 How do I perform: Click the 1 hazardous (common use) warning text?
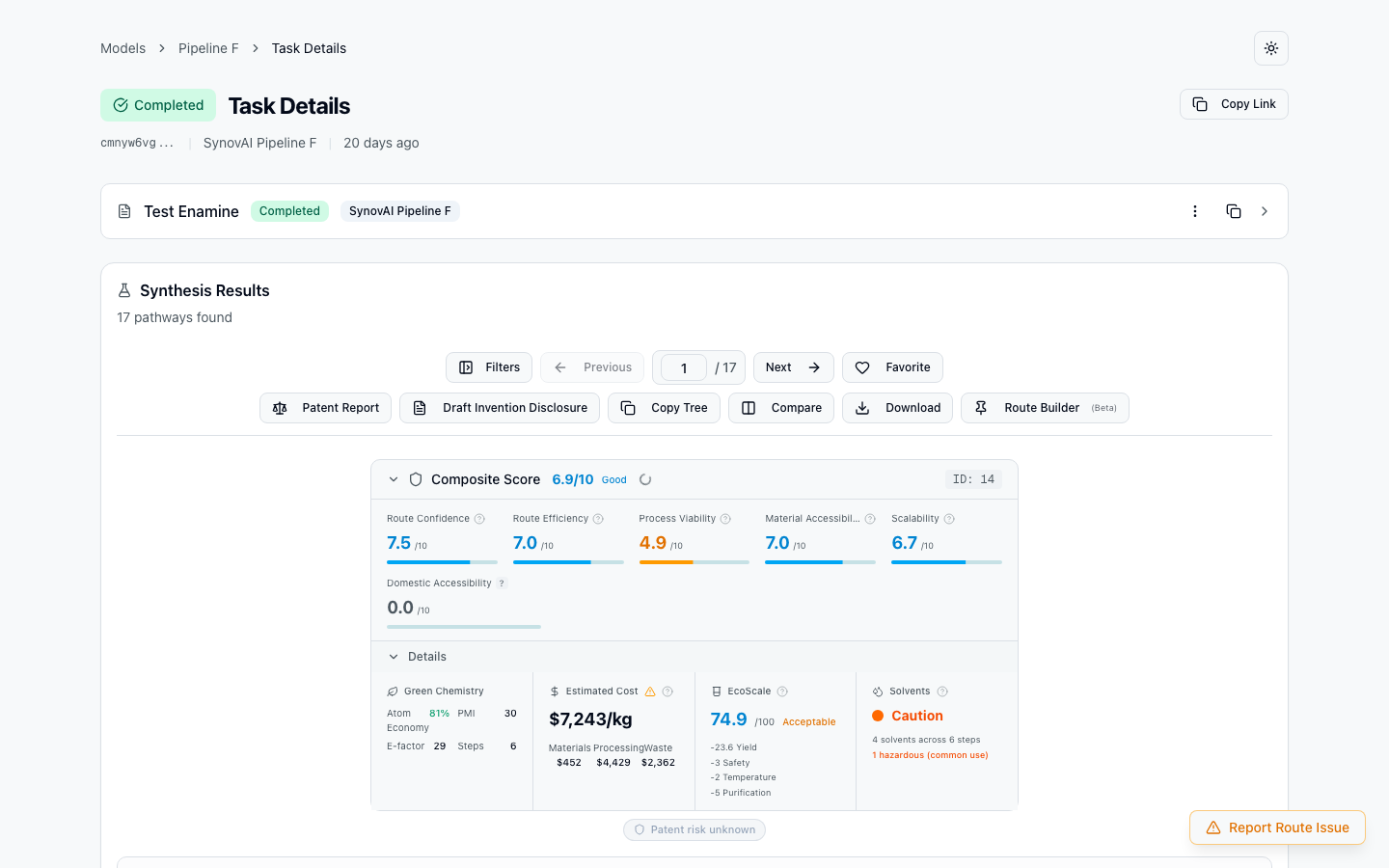point(930,755)
